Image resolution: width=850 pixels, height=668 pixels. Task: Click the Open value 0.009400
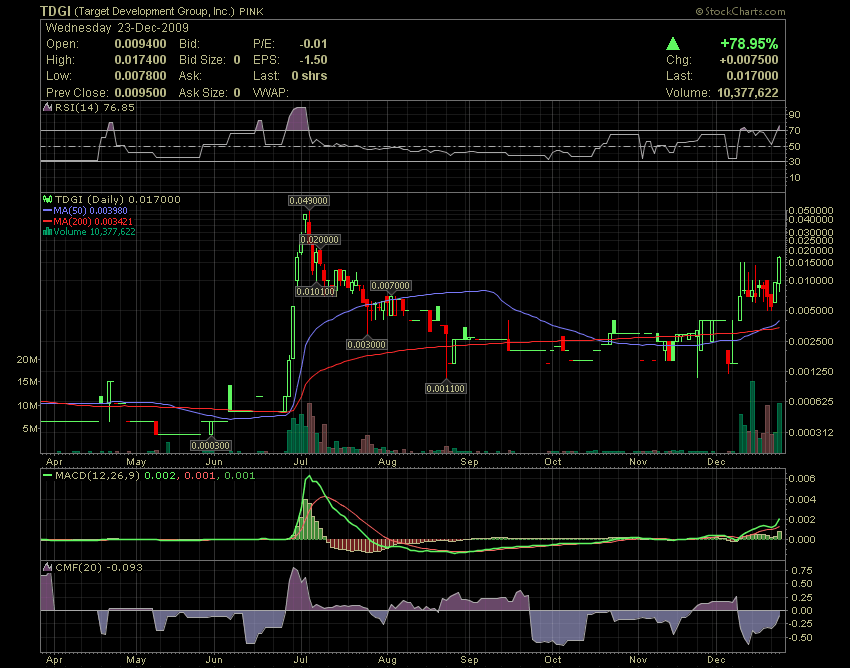click(140, 44)
